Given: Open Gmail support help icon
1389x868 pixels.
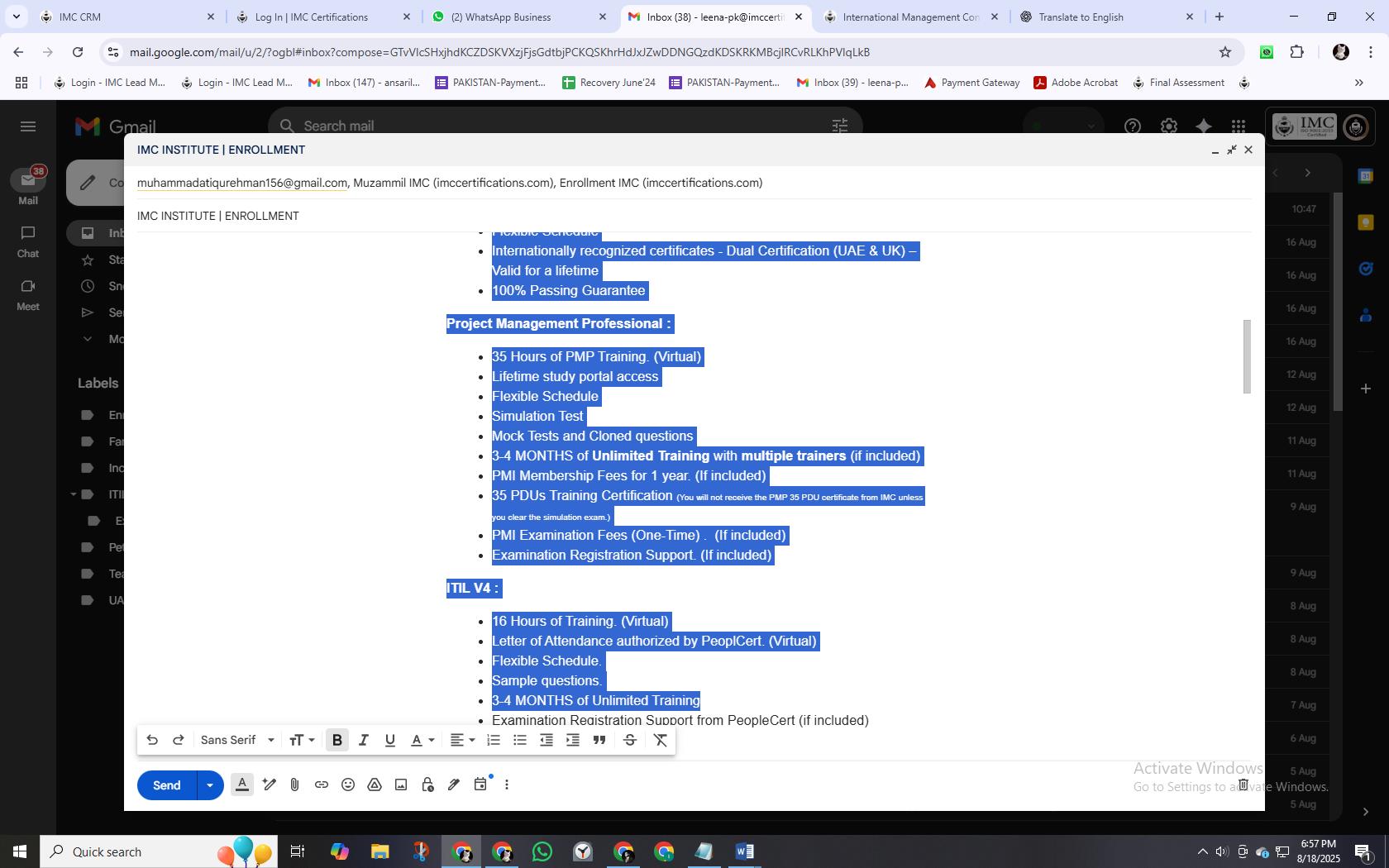Looking at the screenshot, I should pyautogui.click(x=1133, y=126).
